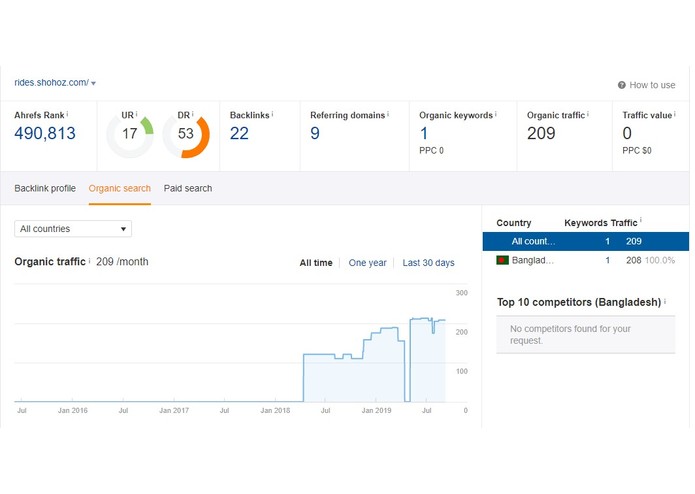Click the Top 10 competitors info icon

tap(665, 301)
